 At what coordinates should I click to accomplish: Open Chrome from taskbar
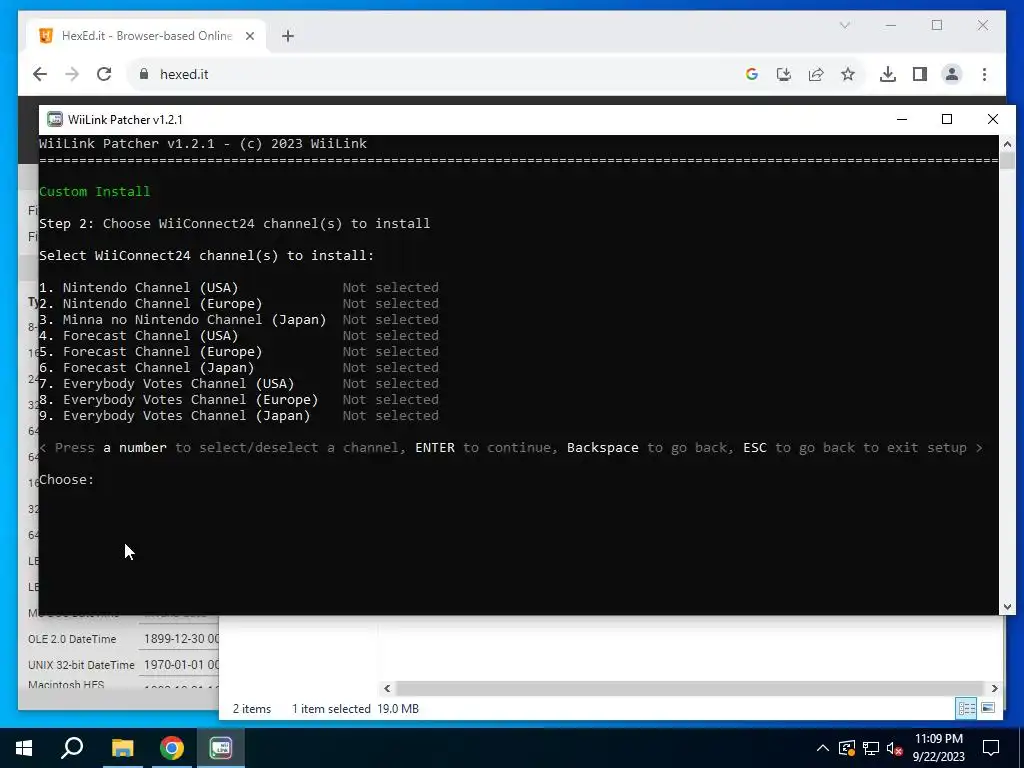(172, 748)
